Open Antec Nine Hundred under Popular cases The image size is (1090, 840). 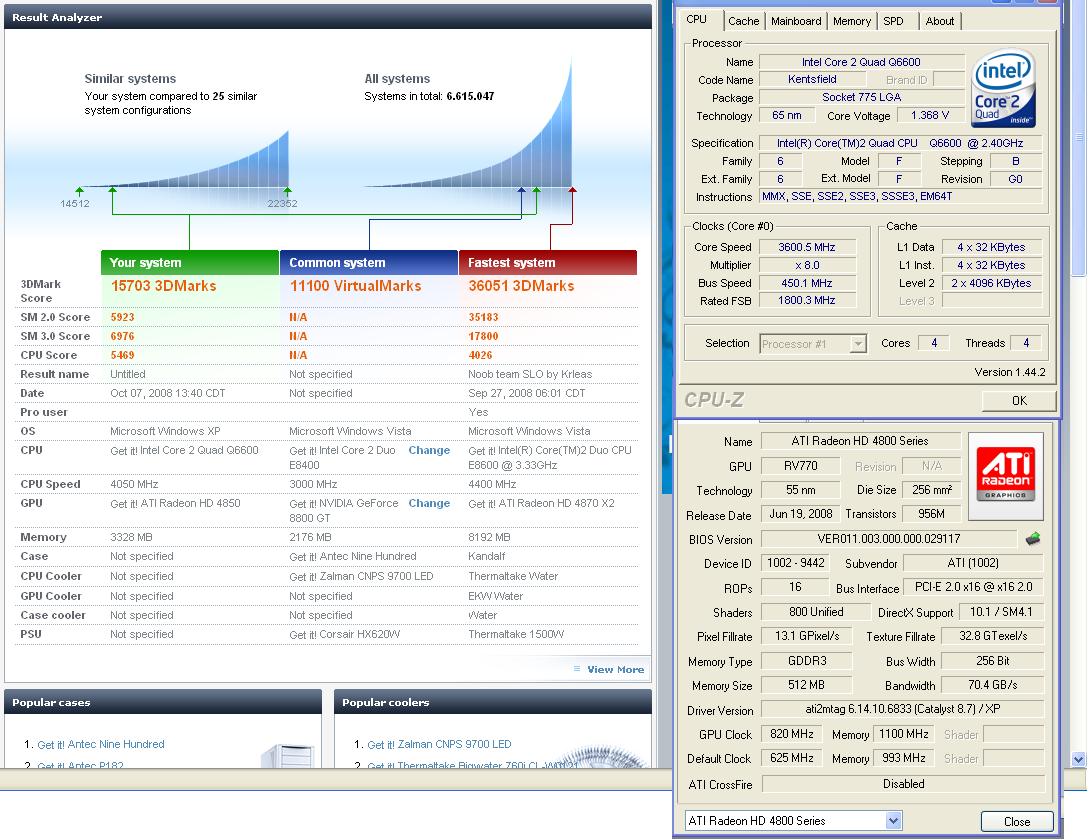tap(101, 744)
